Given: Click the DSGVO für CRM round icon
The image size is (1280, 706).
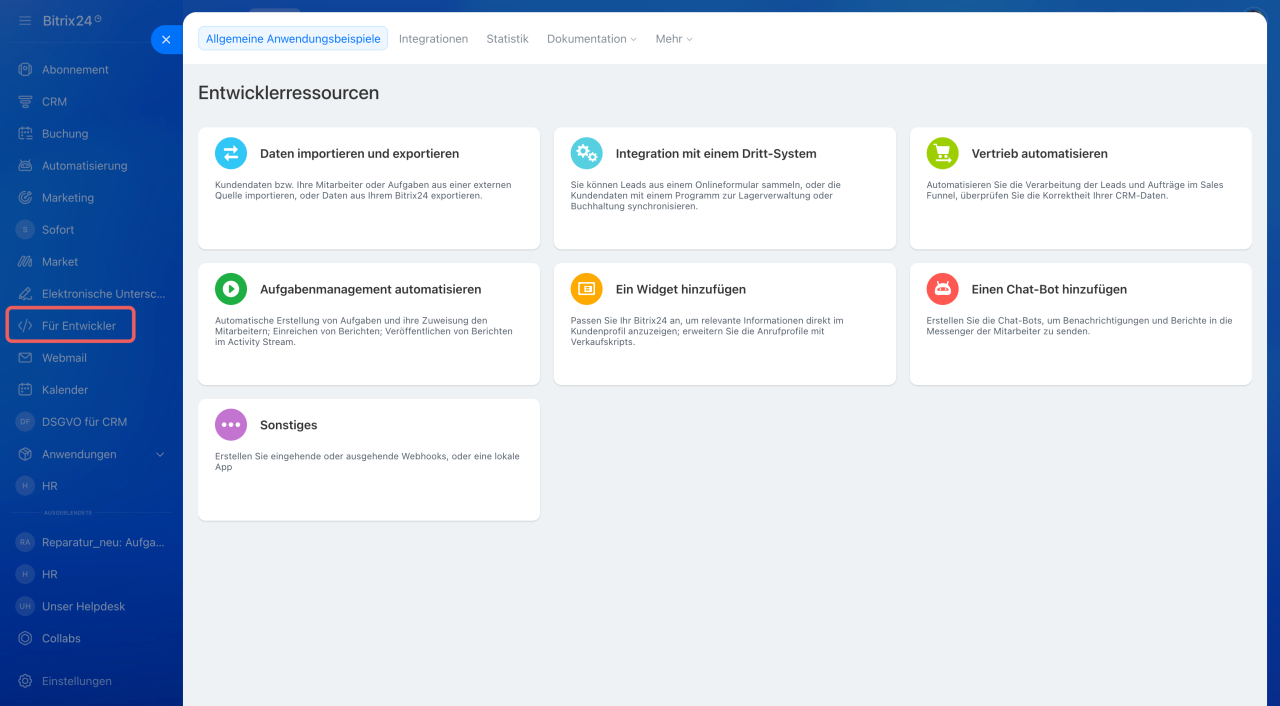Looking at the screenshot, I should [25, 422].
